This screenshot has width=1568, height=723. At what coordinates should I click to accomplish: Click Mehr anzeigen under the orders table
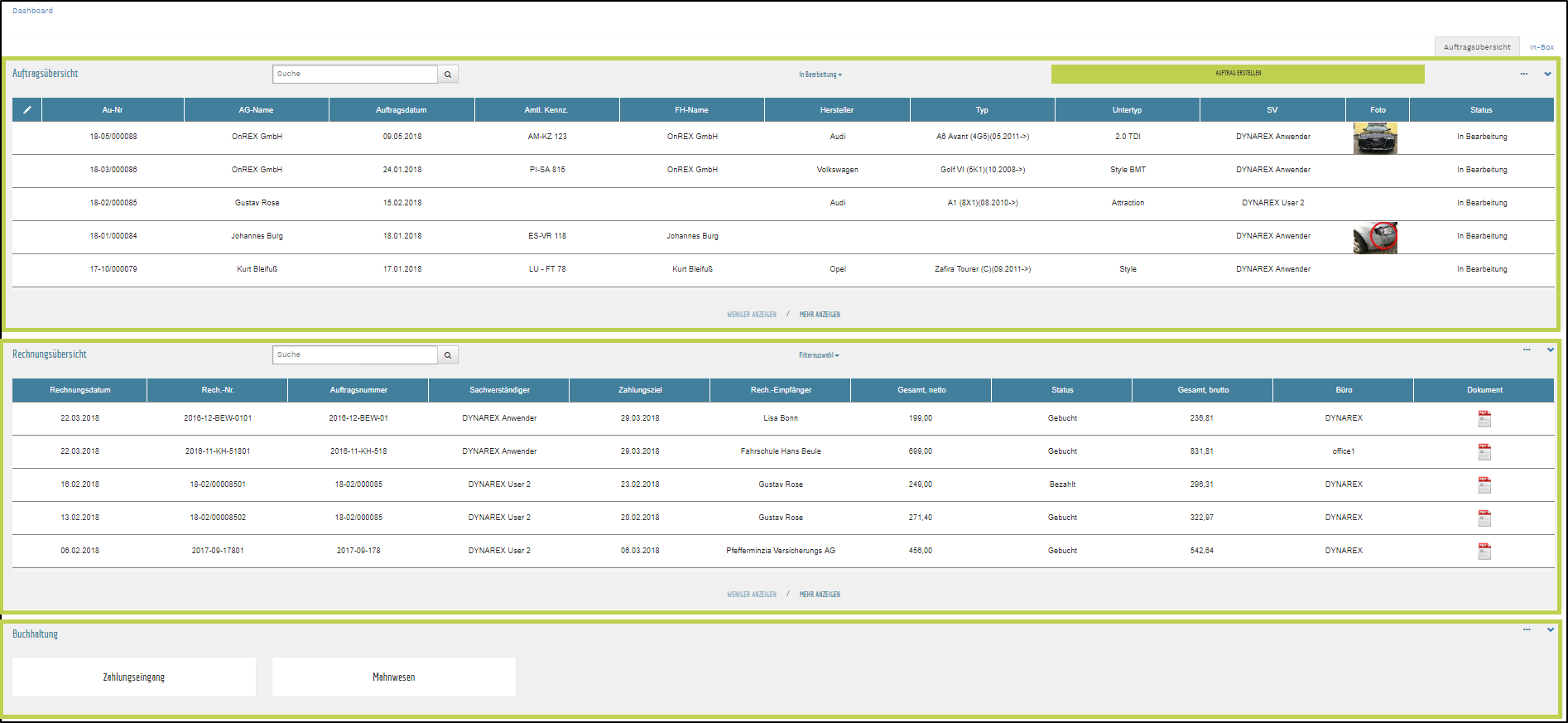click(820, 315)
